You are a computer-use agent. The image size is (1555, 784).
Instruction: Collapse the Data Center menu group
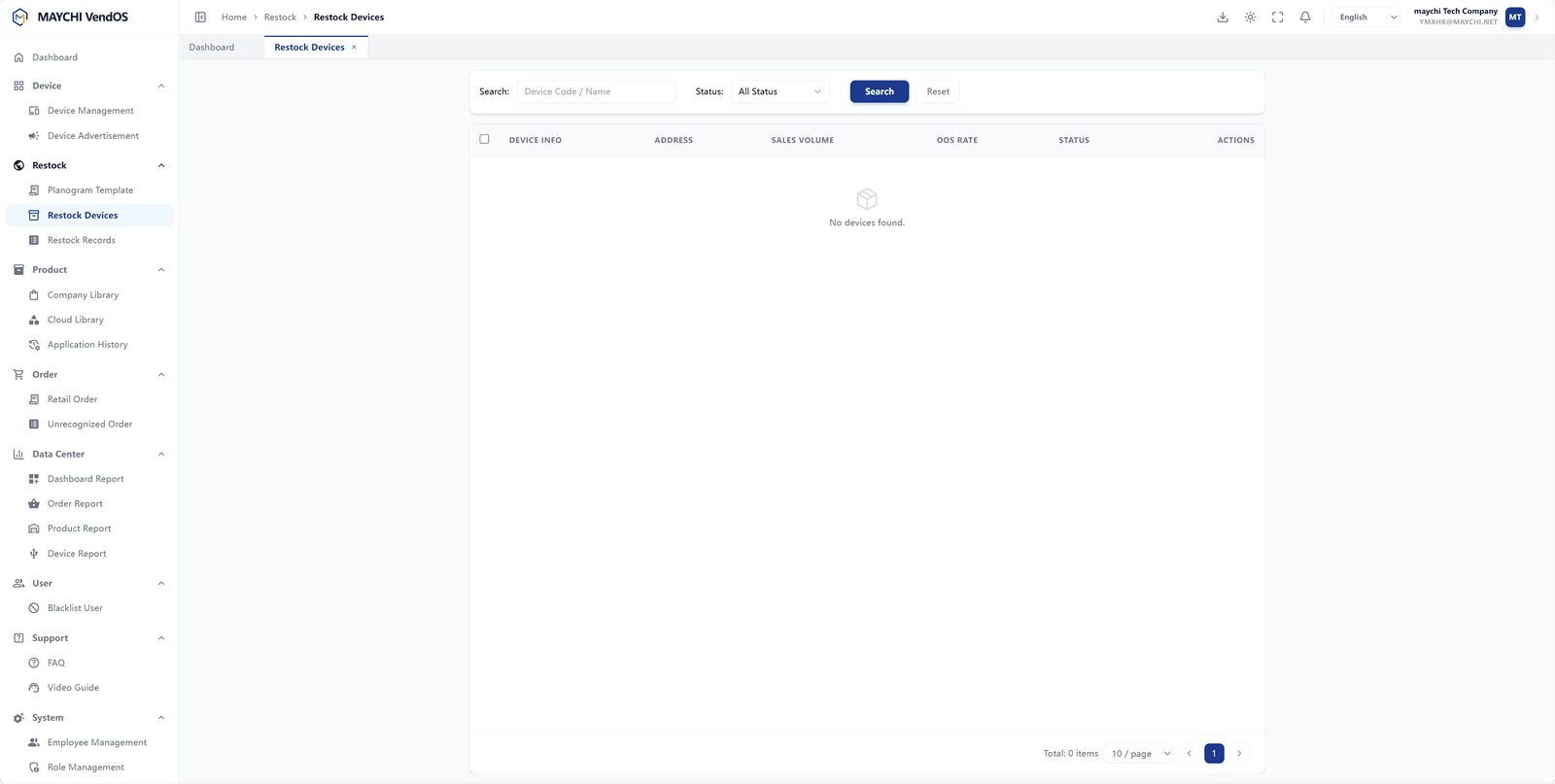click(161, 454)
